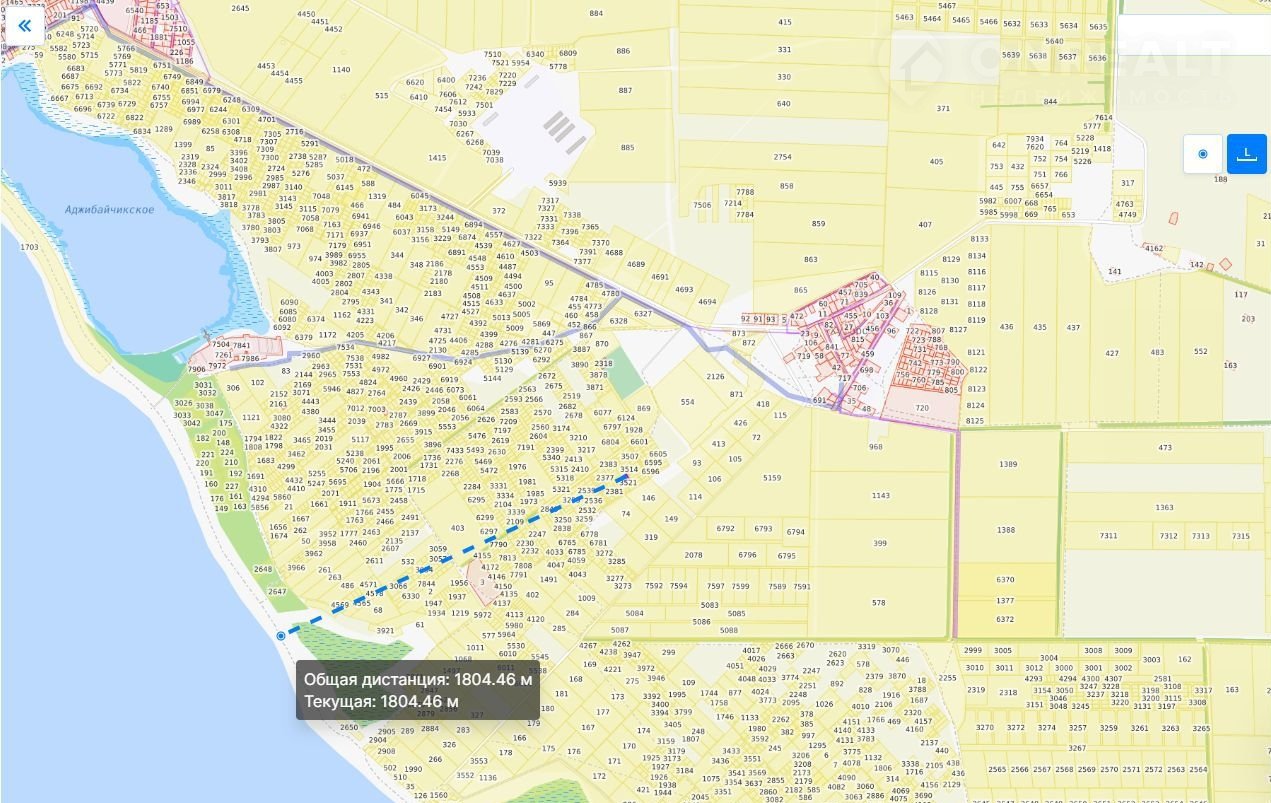Click parcel 1363 on the right side
The width and height of the screenshot is (1271, 803).
[x=1164, y=508]
